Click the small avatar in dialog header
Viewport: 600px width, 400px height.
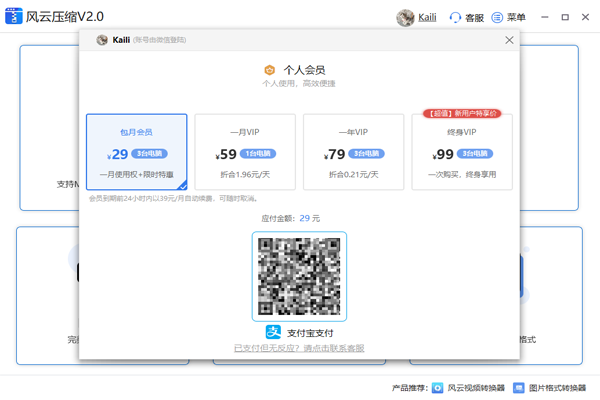[x=102, y=40]
